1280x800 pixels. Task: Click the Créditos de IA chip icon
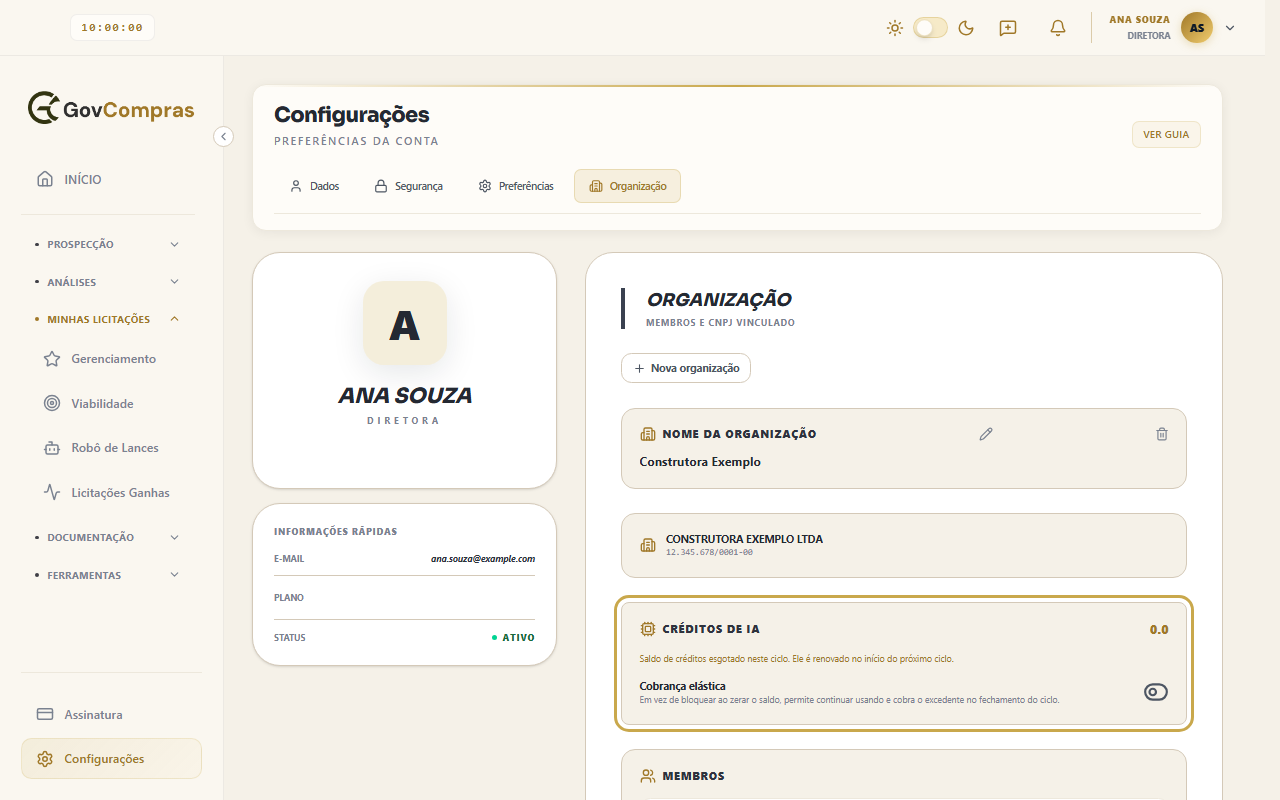click(x=648, y=629)
